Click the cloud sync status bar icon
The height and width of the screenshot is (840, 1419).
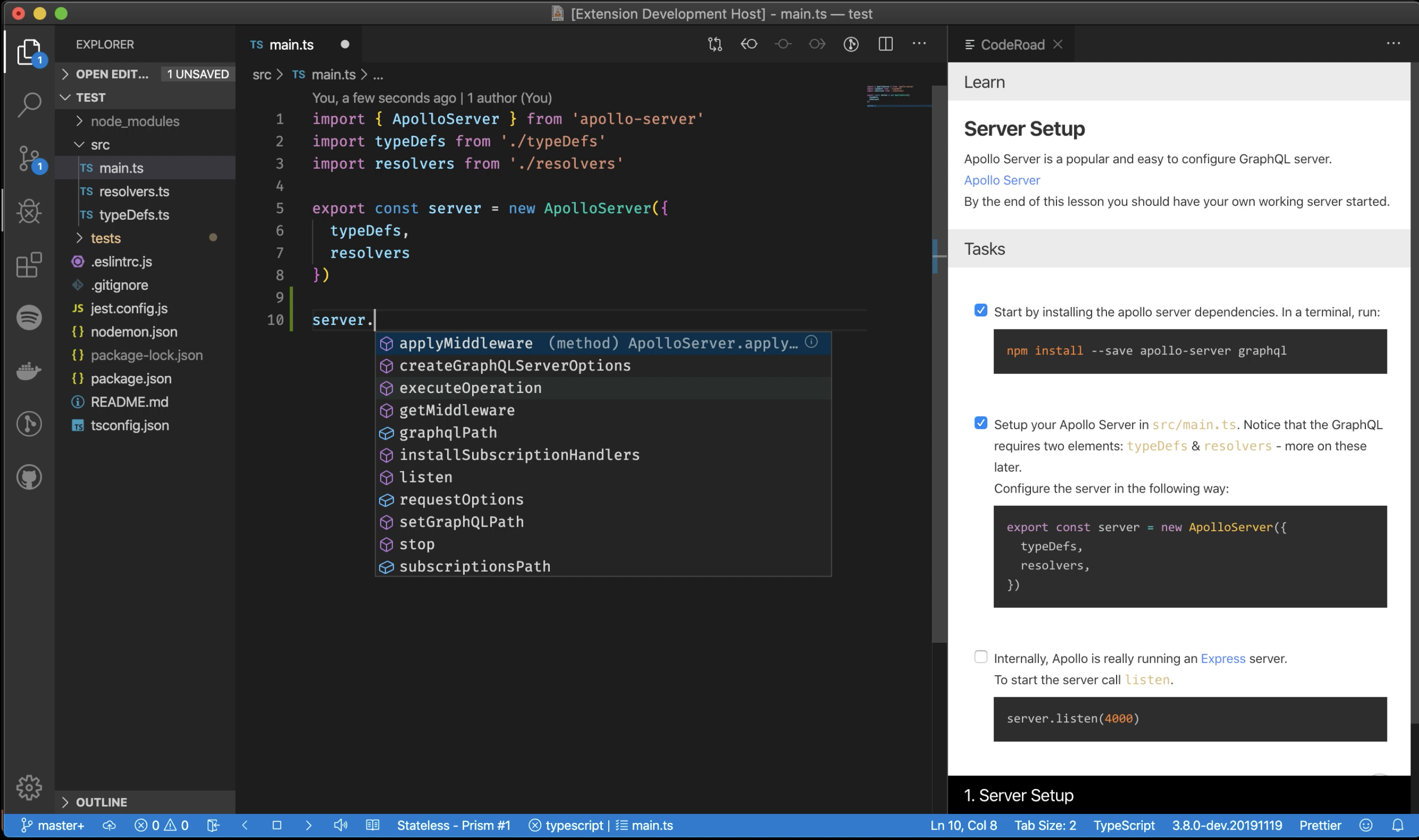(109, 825)
